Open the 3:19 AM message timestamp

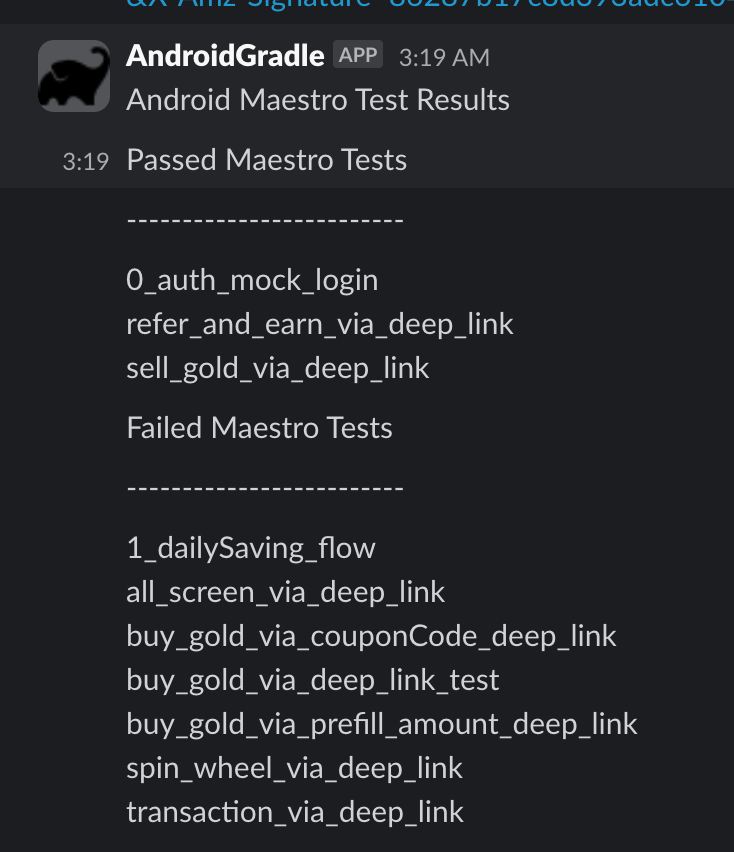444,58
